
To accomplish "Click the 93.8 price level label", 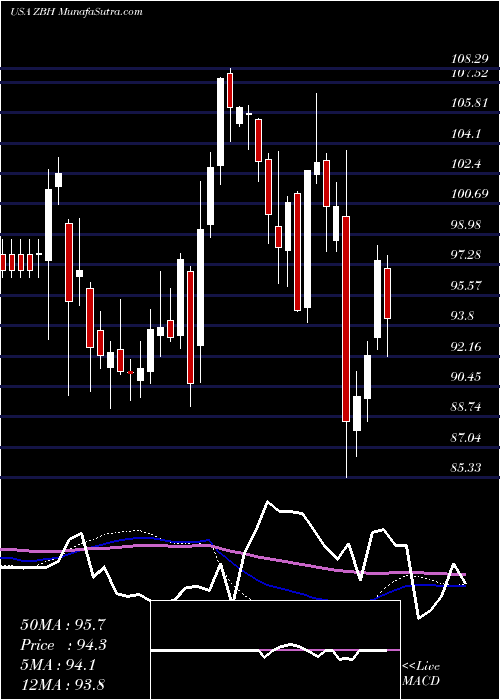I will (x=465, y=316).
